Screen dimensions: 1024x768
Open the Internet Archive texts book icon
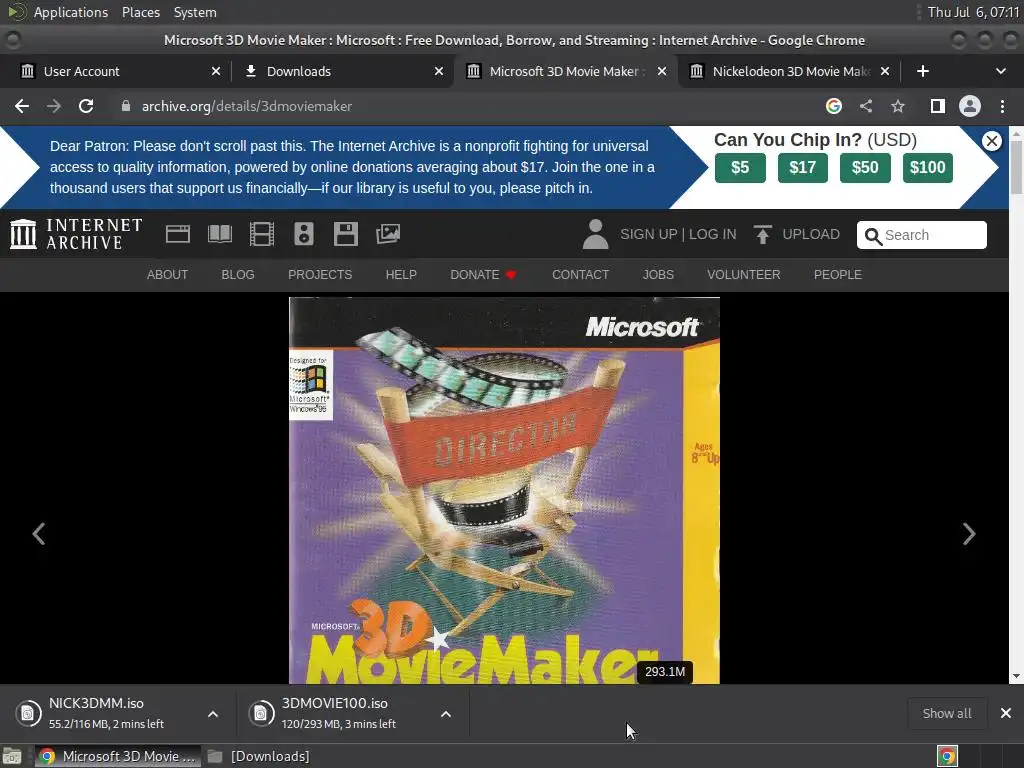(219, 234)
